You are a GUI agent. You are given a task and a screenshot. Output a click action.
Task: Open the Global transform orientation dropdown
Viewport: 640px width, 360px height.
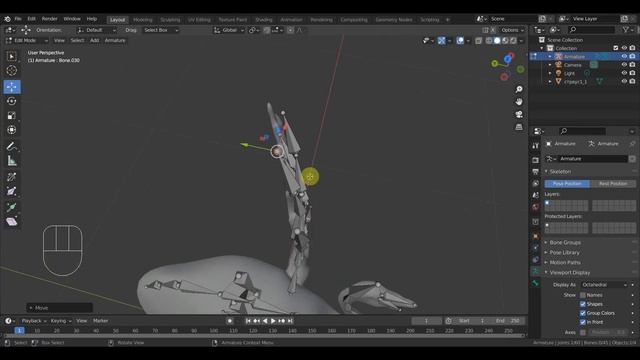point(229,30)
